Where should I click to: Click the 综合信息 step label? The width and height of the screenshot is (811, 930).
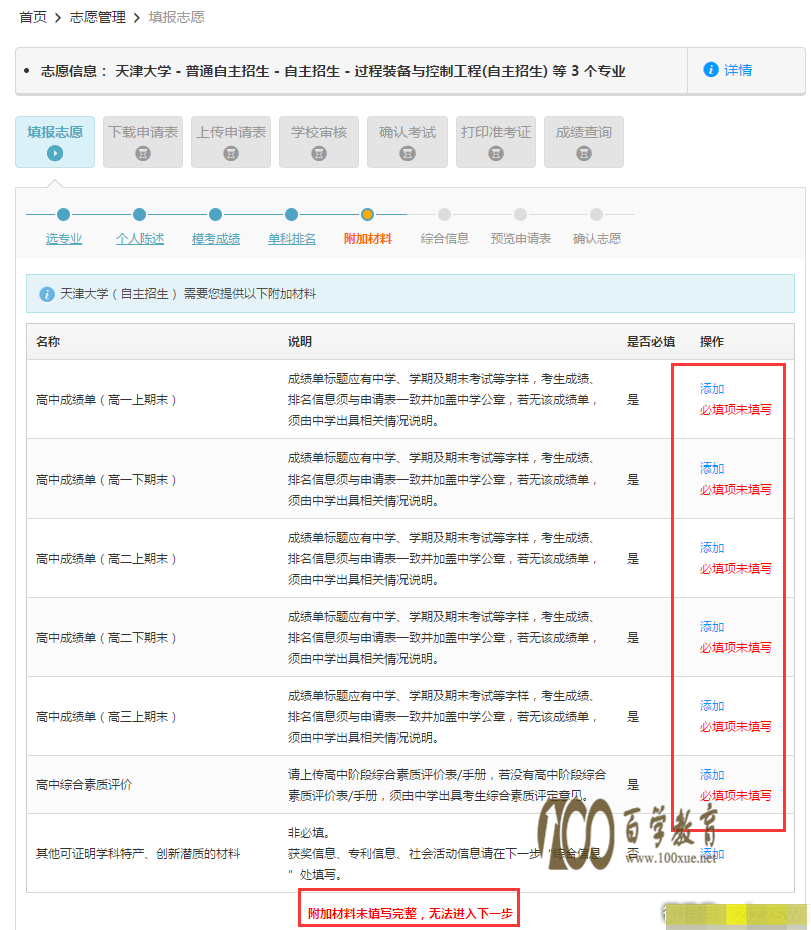[x=444, y=239]
